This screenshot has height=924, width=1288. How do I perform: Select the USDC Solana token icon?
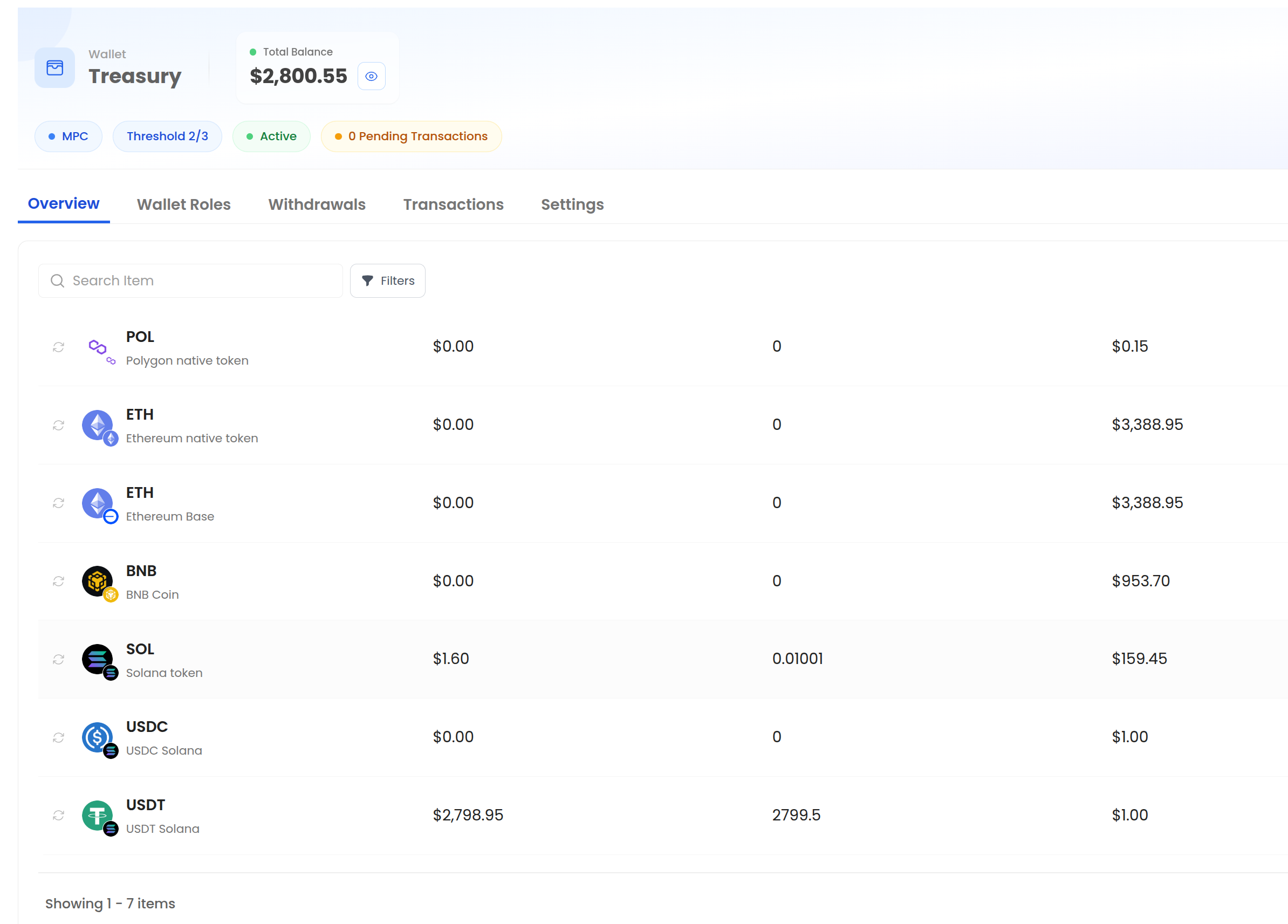[x=98, y=737]
